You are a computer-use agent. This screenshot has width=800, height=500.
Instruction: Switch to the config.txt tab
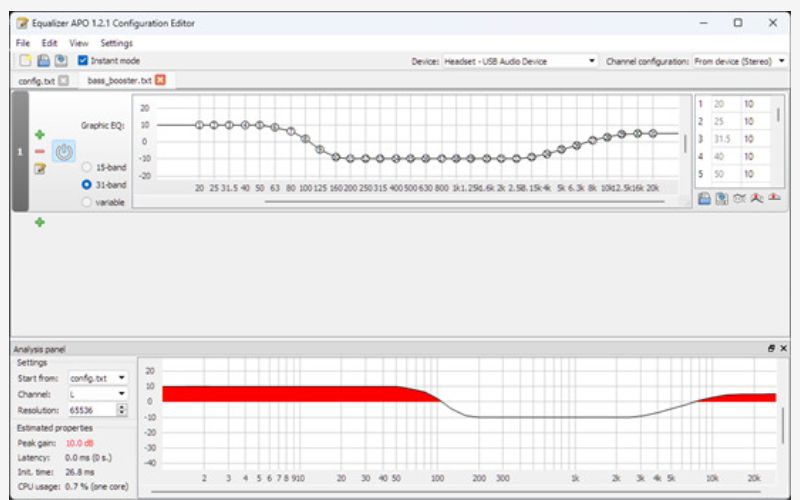coord(36,80)
